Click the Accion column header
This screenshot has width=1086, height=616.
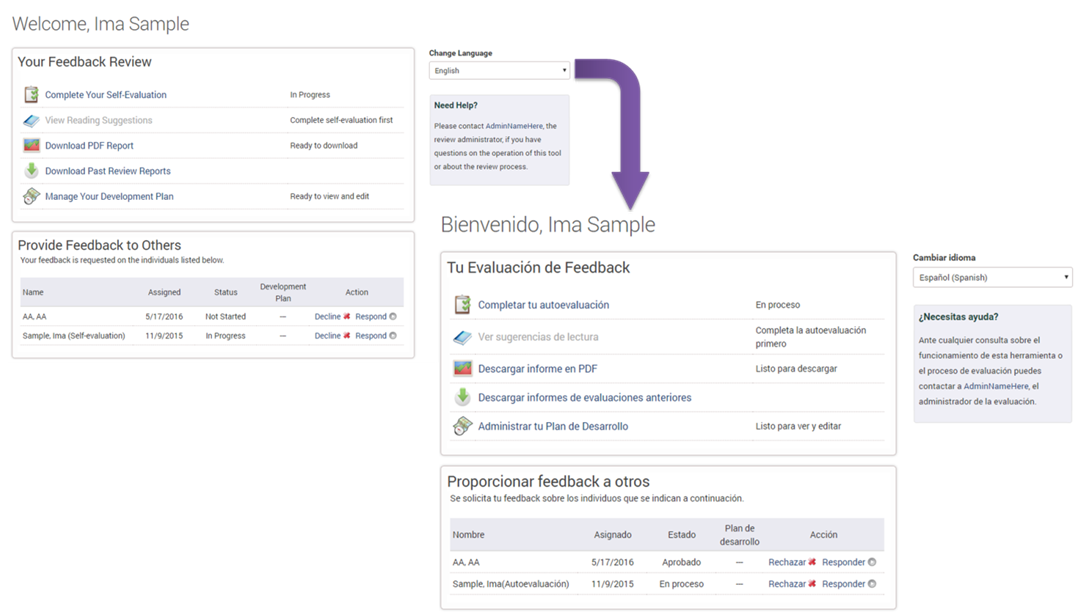[824, 535]
